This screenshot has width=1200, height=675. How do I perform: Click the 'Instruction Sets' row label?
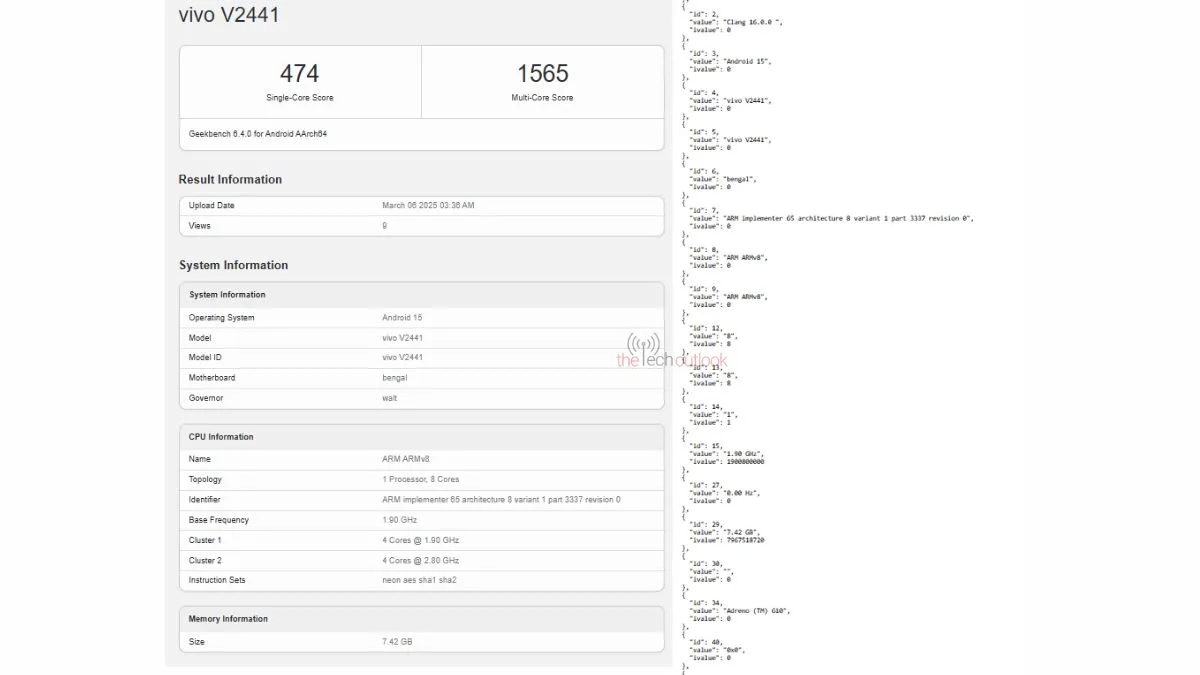[x=217, y=580]
